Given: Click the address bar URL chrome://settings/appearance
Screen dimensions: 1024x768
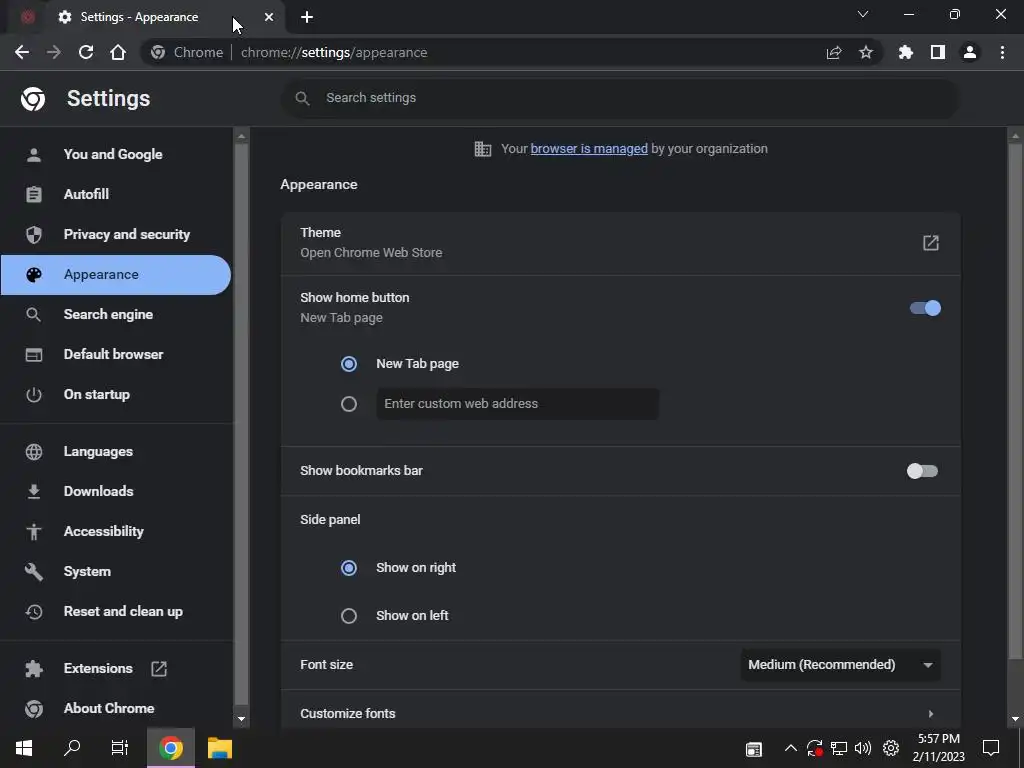Looking at the screenshot, I should pos(334,52).
